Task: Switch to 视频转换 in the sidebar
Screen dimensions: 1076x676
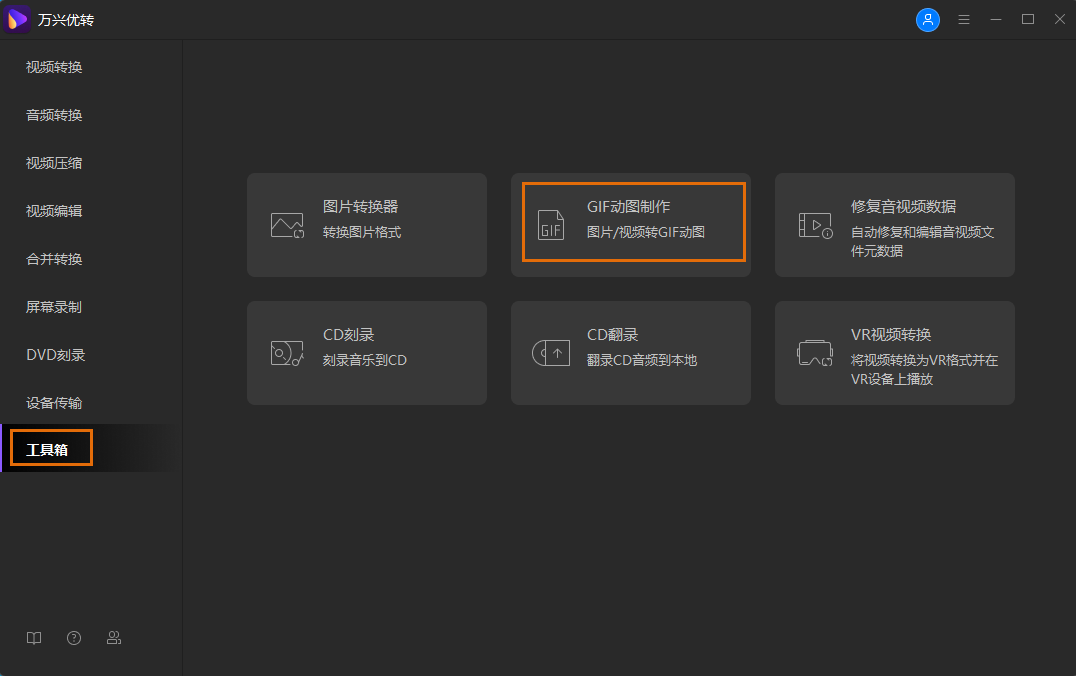Action: point(53,67)
